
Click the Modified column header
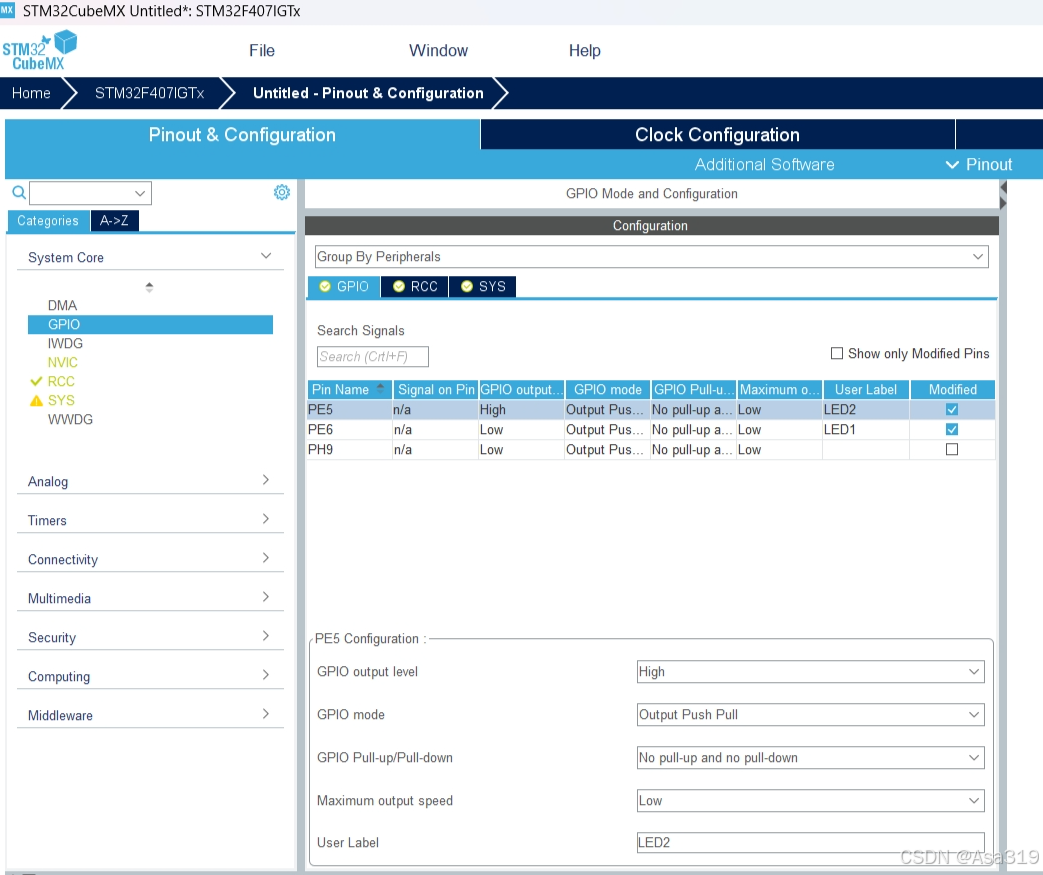click(x=953, y=389)
